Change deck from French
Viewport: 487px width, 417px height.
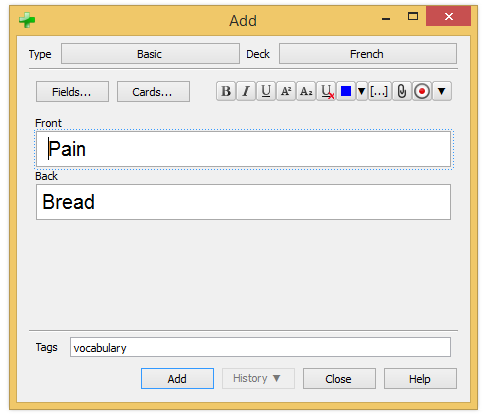(368, 54)
